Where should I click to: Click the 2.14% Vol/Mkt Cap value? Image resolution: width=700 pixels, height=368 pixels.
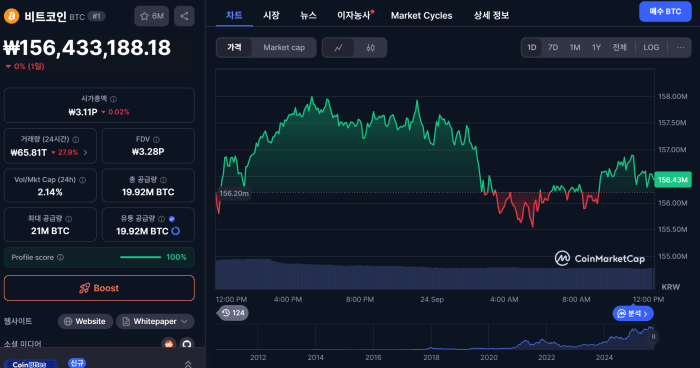click(50, 192)
